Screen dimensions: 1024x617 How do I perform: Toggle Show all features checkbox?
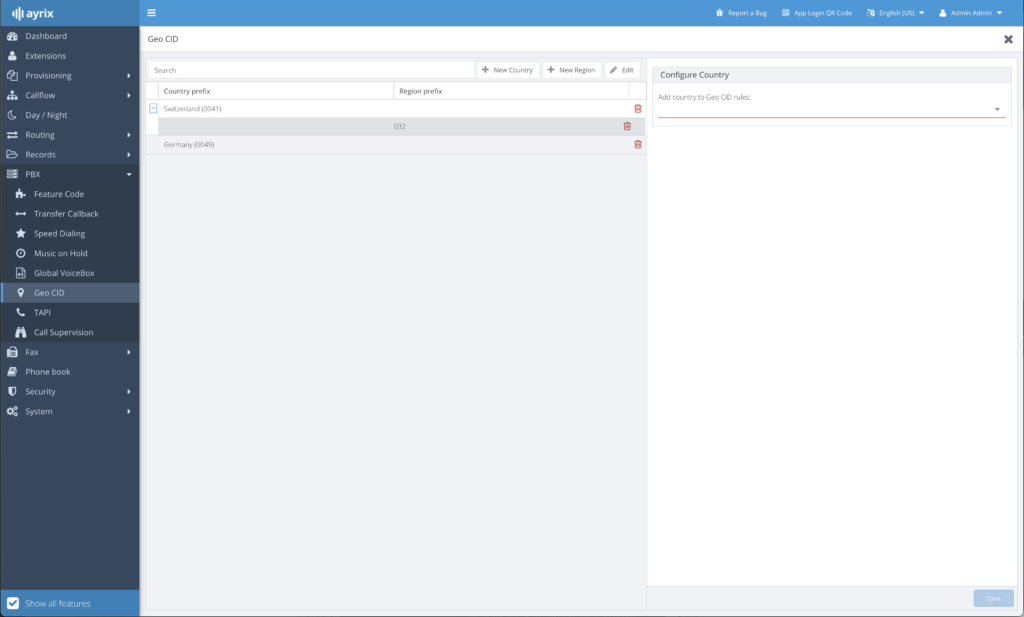point(12,603)
